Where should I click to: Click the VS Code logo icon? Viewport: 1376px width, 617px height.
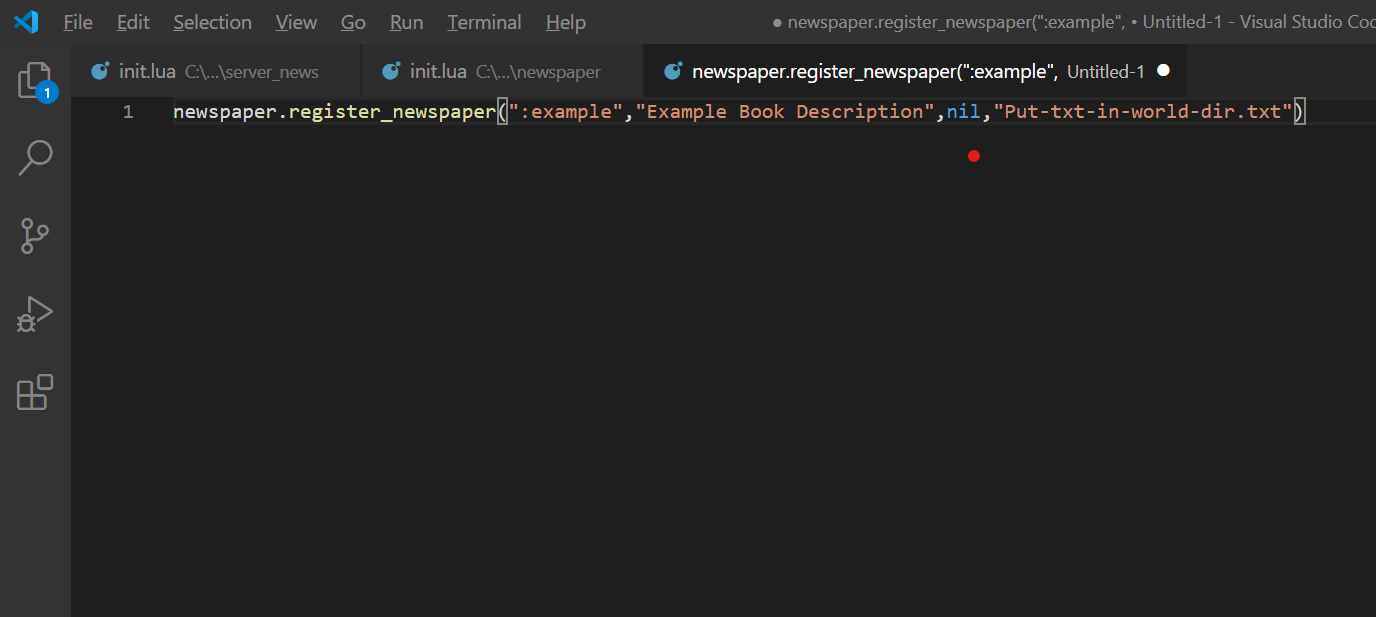coord(26,22)
